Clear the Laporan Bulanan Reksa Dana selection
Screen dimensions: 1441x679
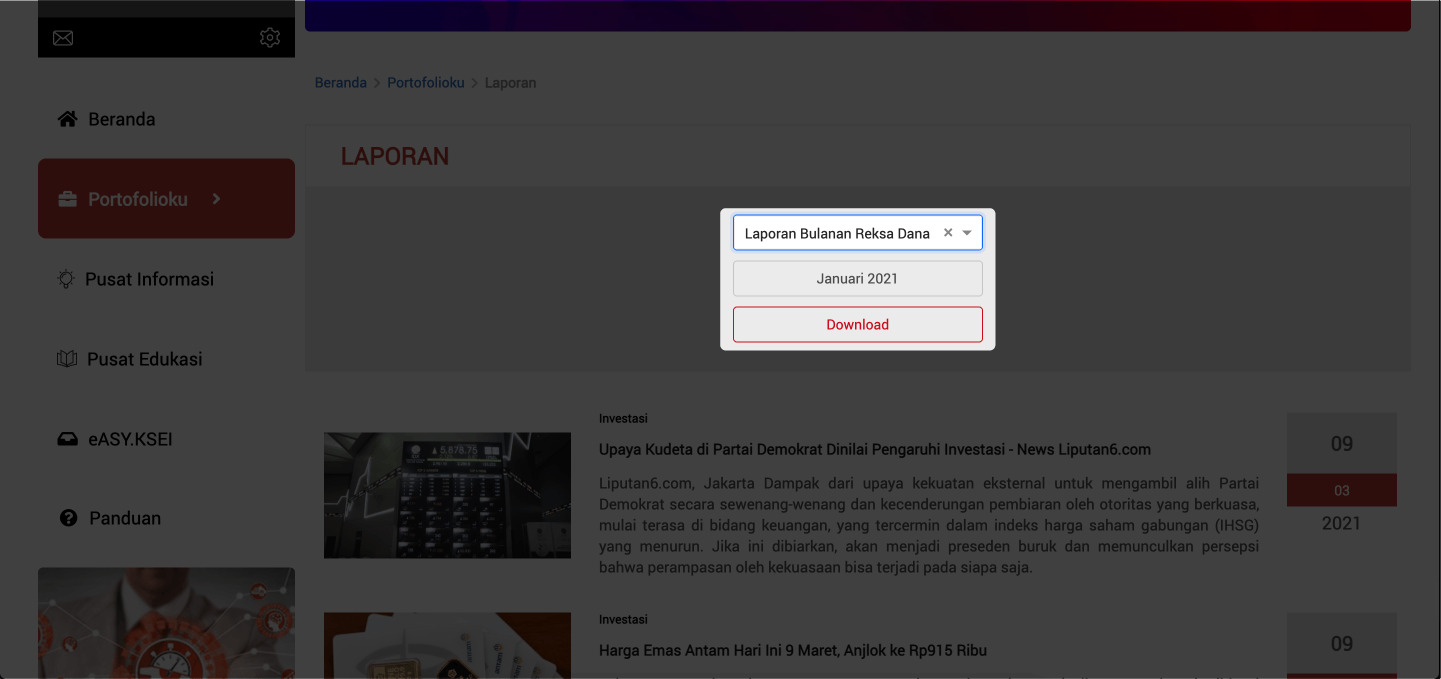(x=948, y=233)
